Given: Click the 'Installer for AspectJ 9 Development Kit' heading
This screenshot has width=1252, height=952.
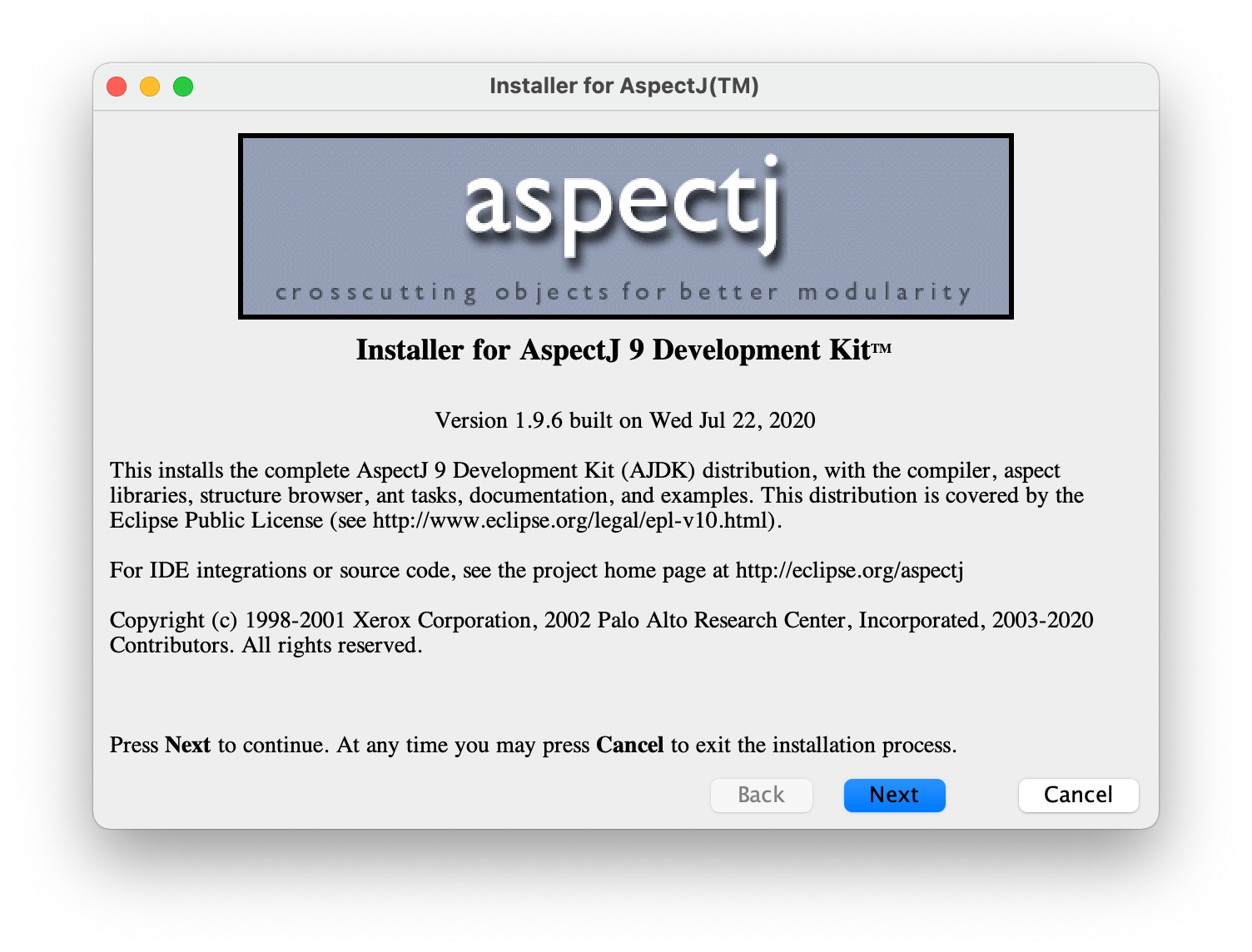Looking at the screenshot, I should [x=613, y=350].
